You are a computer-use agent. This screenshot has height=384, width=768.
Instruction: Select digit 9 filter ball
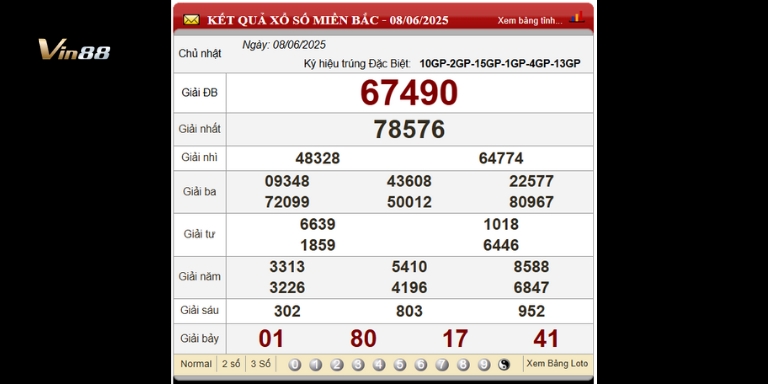484,364
